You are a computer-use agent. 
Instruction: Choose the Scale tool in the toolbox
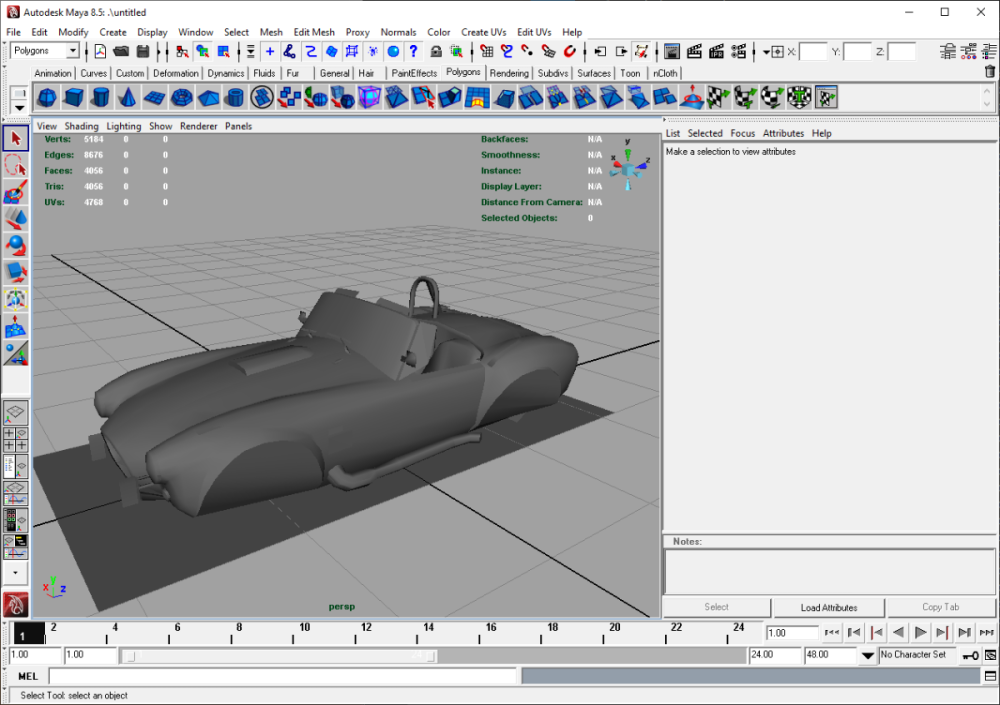click(x=16, y=272)
